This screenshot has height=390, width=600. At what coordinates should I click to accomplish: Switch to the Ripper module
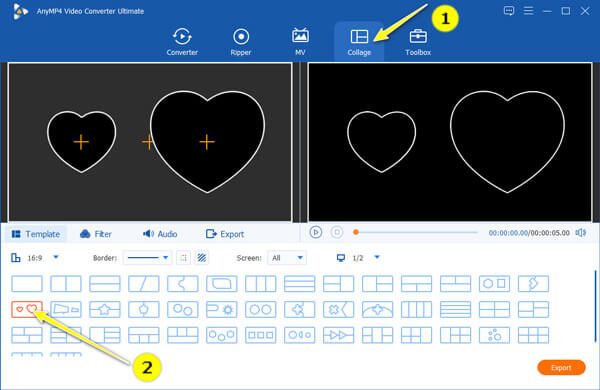point(241,42)
